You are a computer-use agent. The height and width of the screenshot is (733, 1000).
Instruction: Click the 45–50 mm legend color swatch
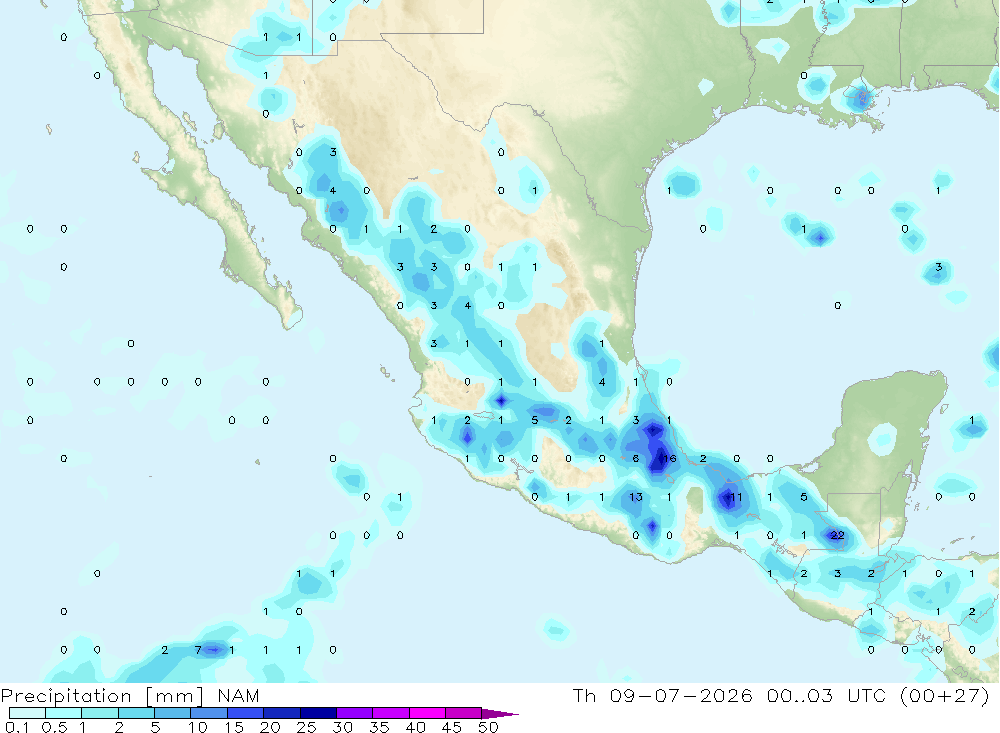tap(463, 713)
